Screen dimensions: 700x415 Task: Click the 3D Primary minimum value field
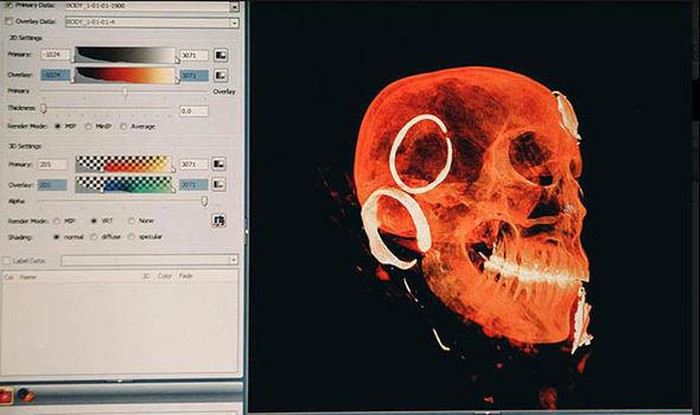point(53,164)
